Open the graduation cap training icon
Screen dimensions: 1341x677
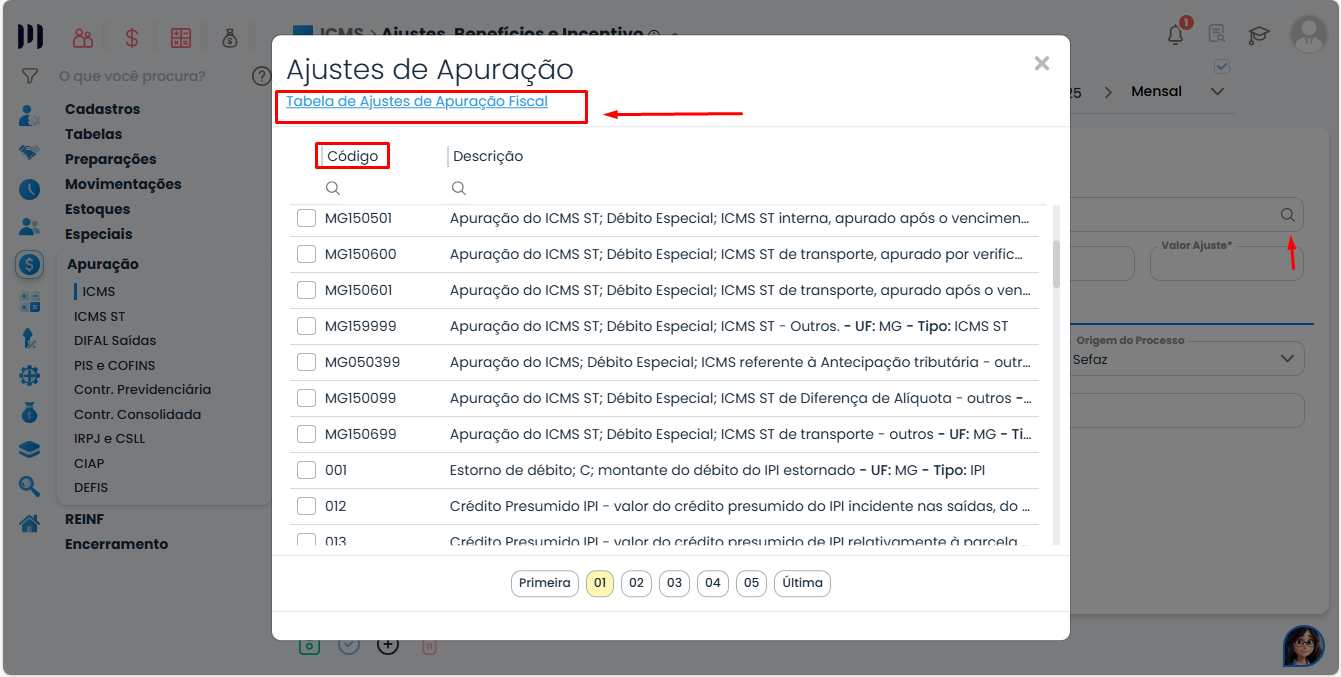click(x=1258, y=35)
